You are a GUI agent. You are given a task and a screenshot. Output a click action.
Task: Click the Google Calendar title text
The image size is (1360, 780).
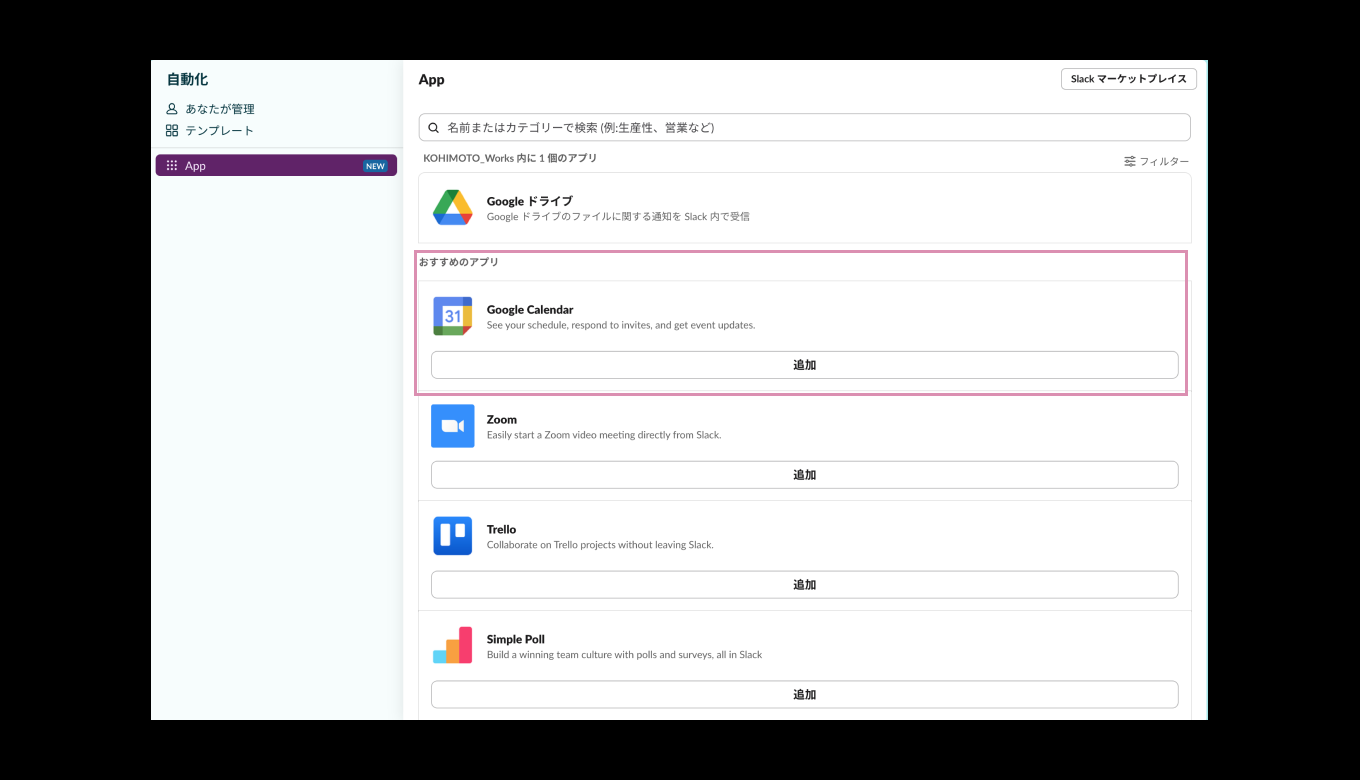pyautogui.click(x=530, y=310)
